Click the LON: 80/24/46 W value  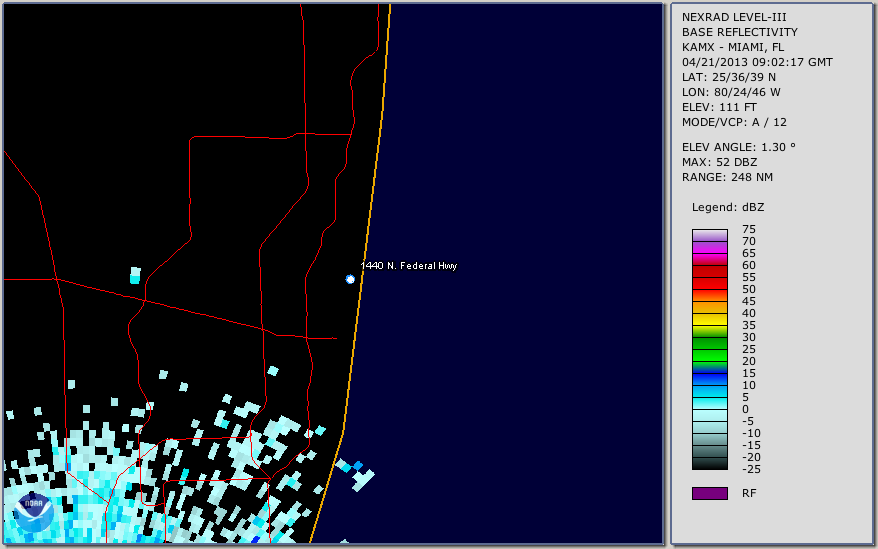(x=731, y=92)
